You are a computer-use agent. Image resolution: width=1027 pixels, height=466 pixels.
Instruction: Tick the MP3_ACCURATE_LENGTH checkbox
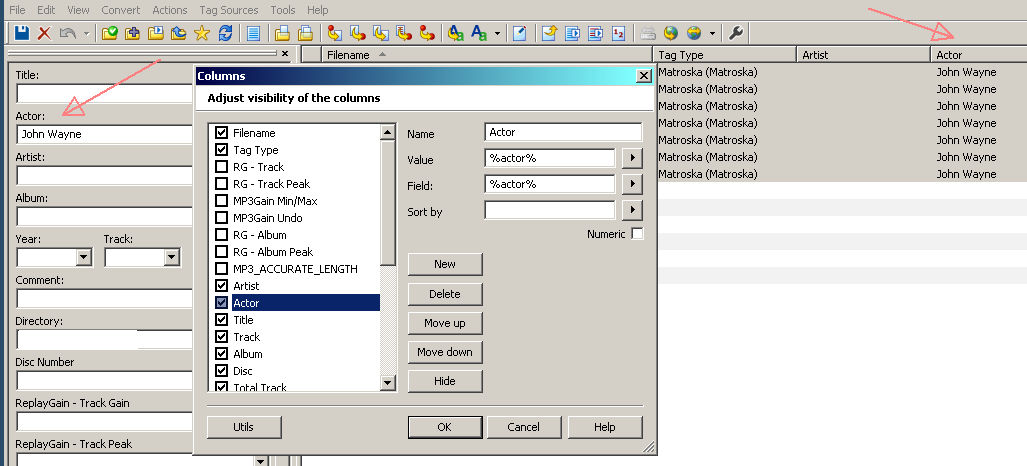point(221,269)
